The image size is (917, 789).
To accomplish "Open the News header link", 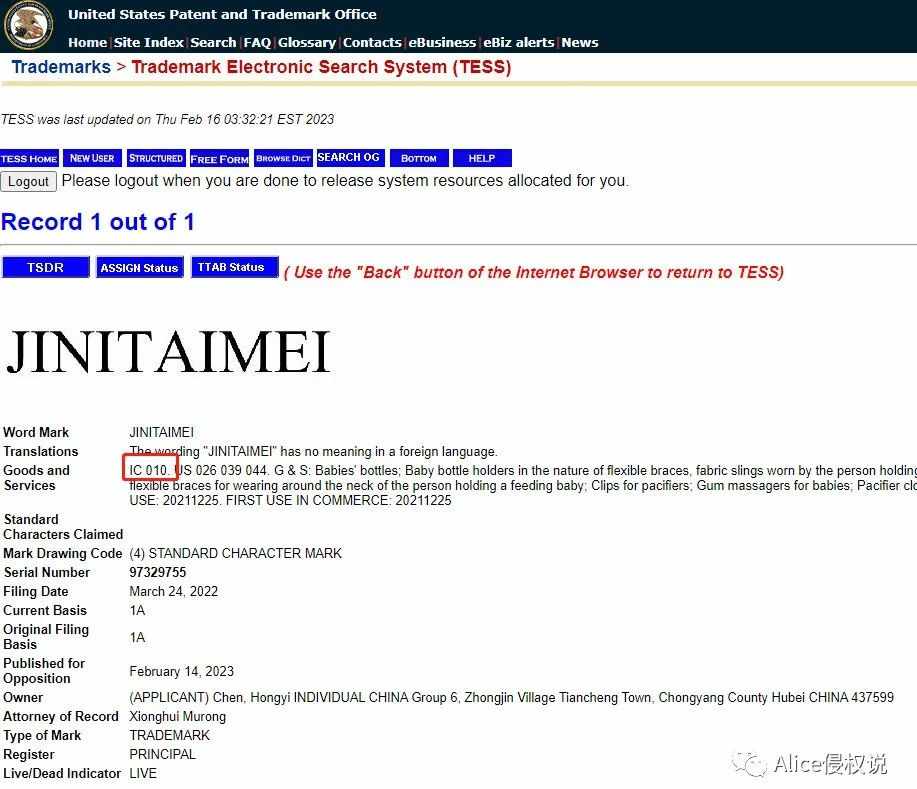I will [580, 43].
